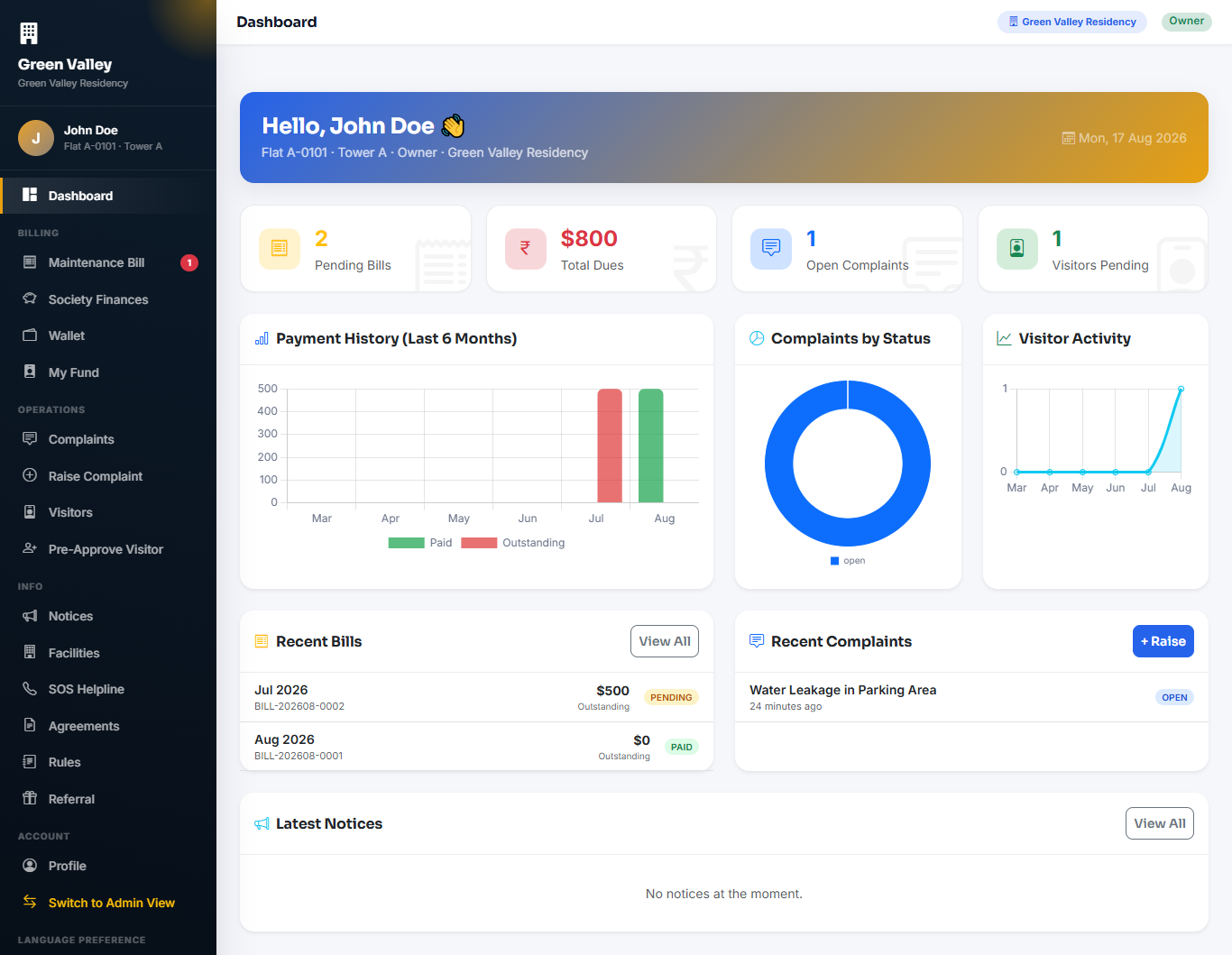Open the Complaints page in sidebar

point(108,439)
